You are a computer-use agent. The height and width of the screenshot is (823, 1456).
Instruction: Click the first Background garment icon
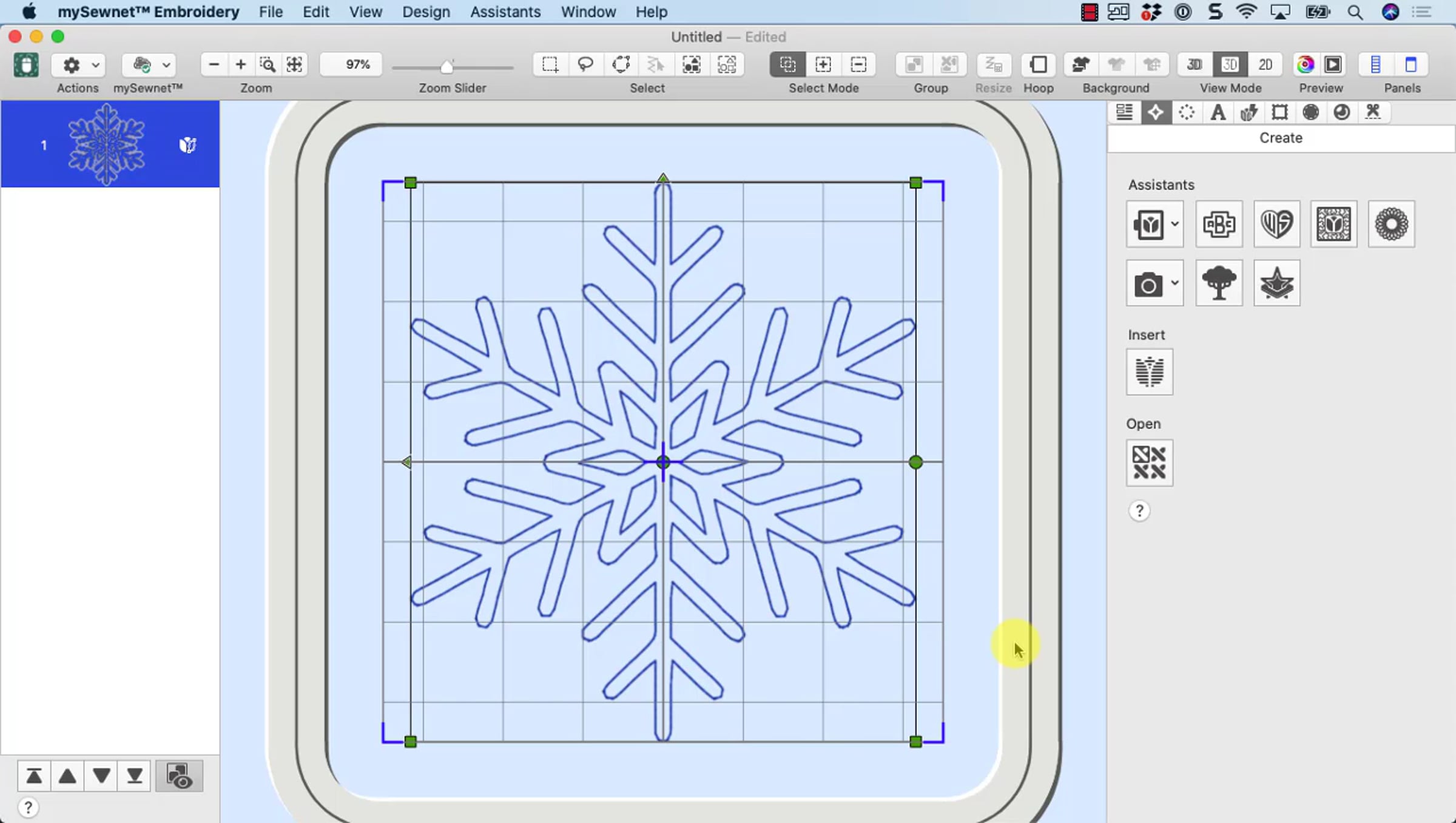click(x=1080, y=64)
